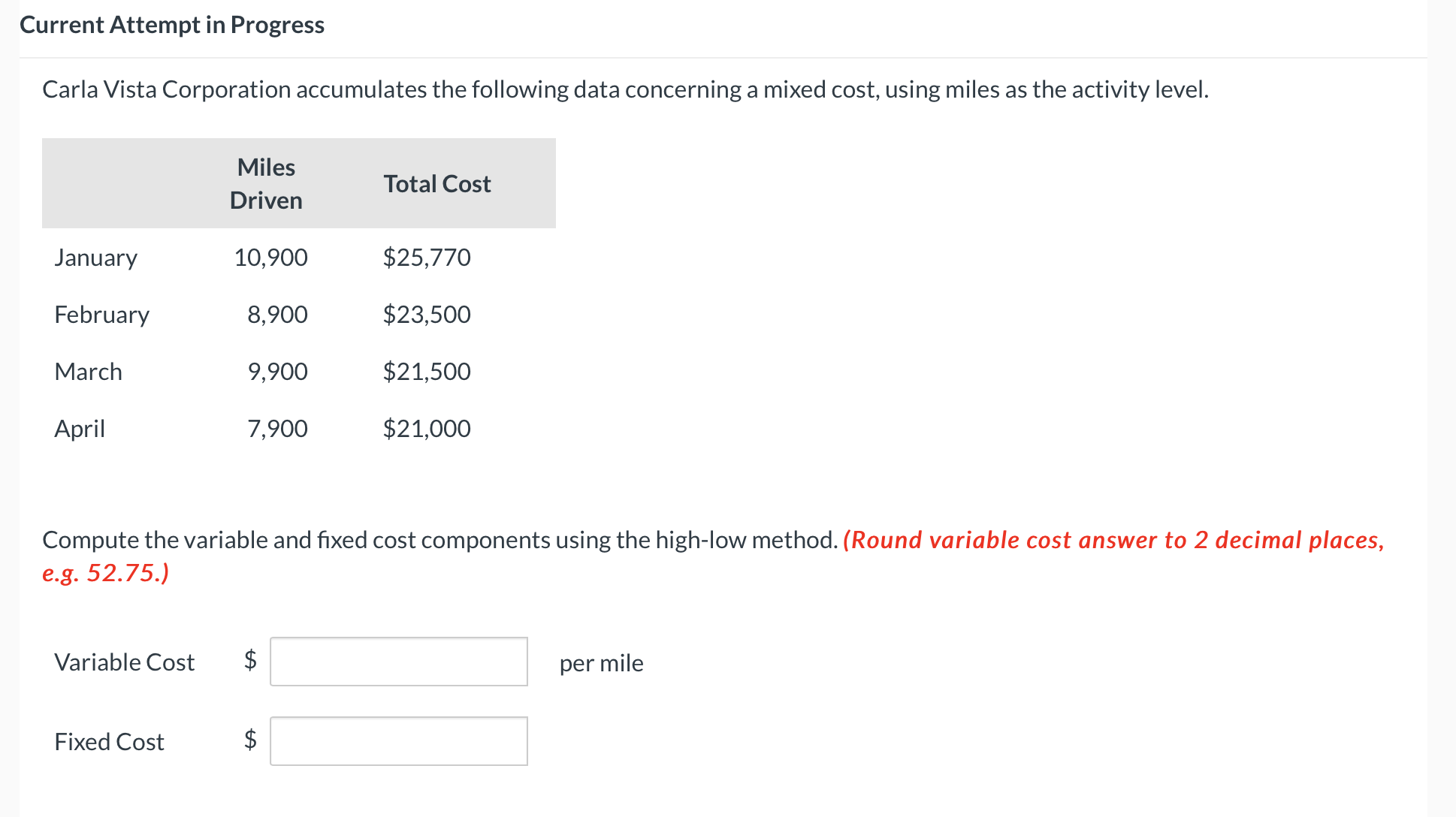Select the Miles Driven column header

(x=266, y=183)
